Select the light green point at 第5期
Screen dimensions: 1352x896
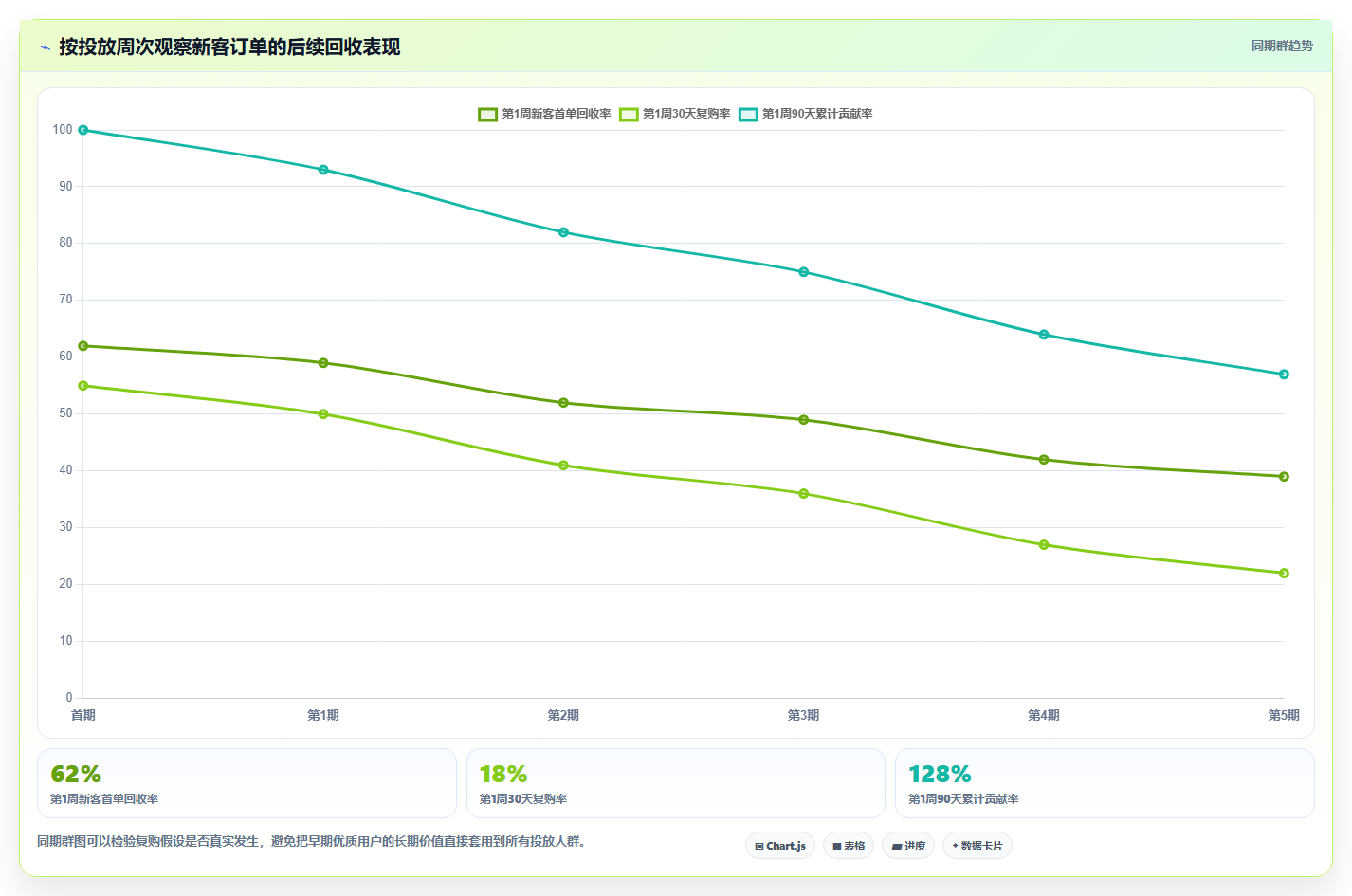point(1284,574)
